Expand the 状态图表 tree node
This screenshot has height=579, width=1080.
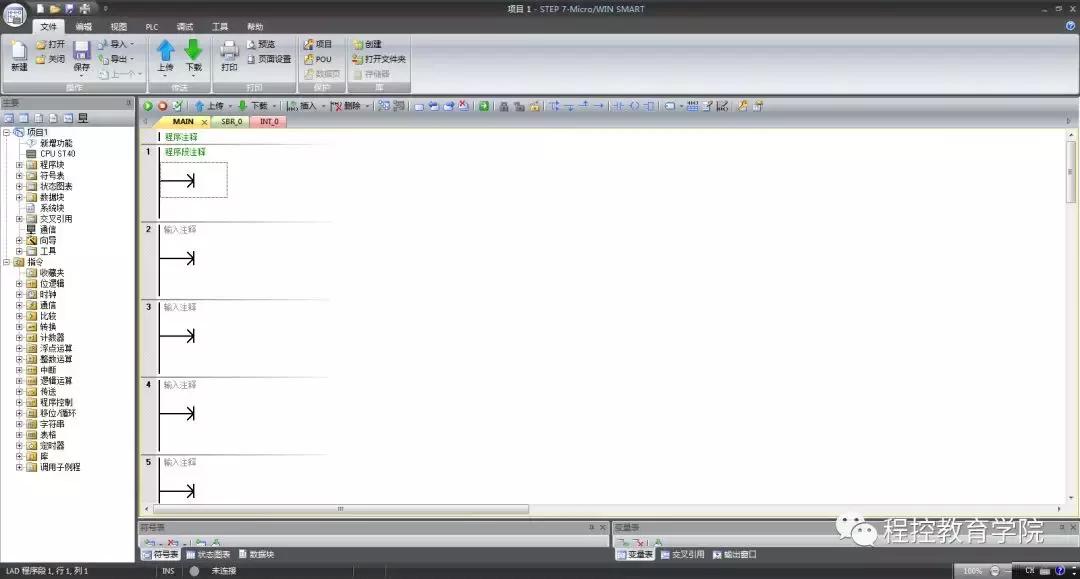click(19, 187)
